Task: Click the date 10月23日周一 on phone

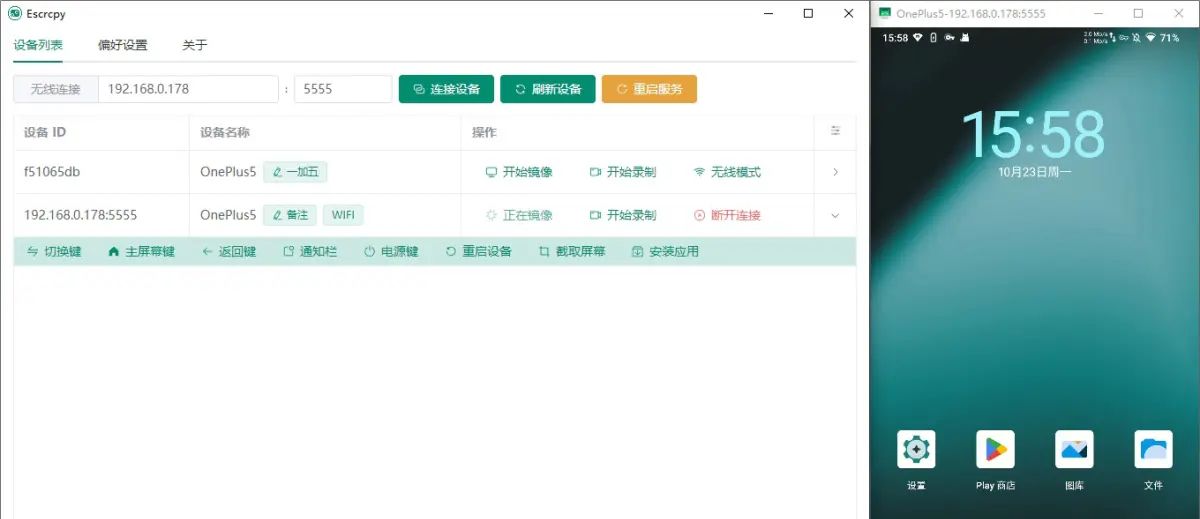Action: pyautogui.click(x=1034, y=173)
